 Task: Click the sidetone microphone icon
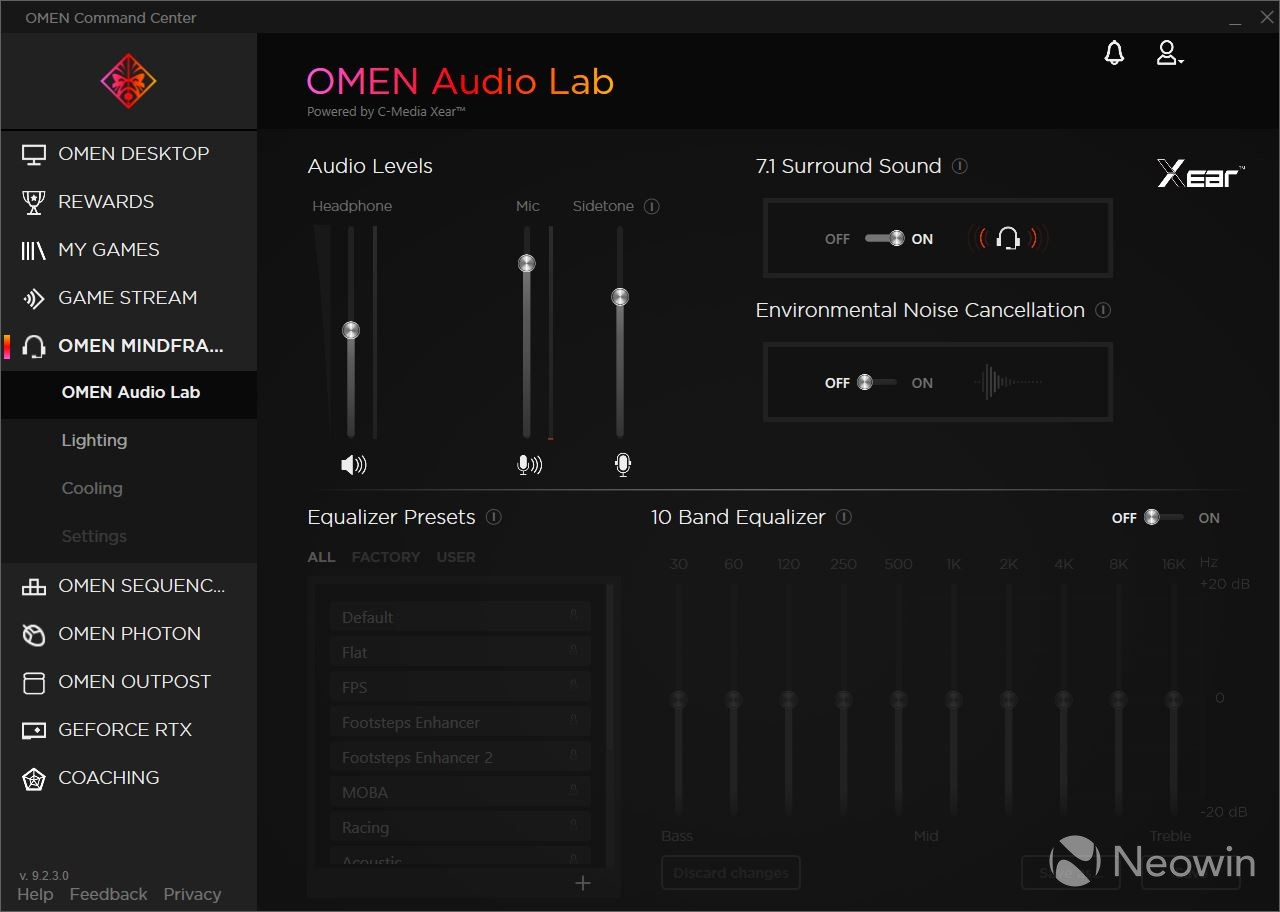point(623,464)
